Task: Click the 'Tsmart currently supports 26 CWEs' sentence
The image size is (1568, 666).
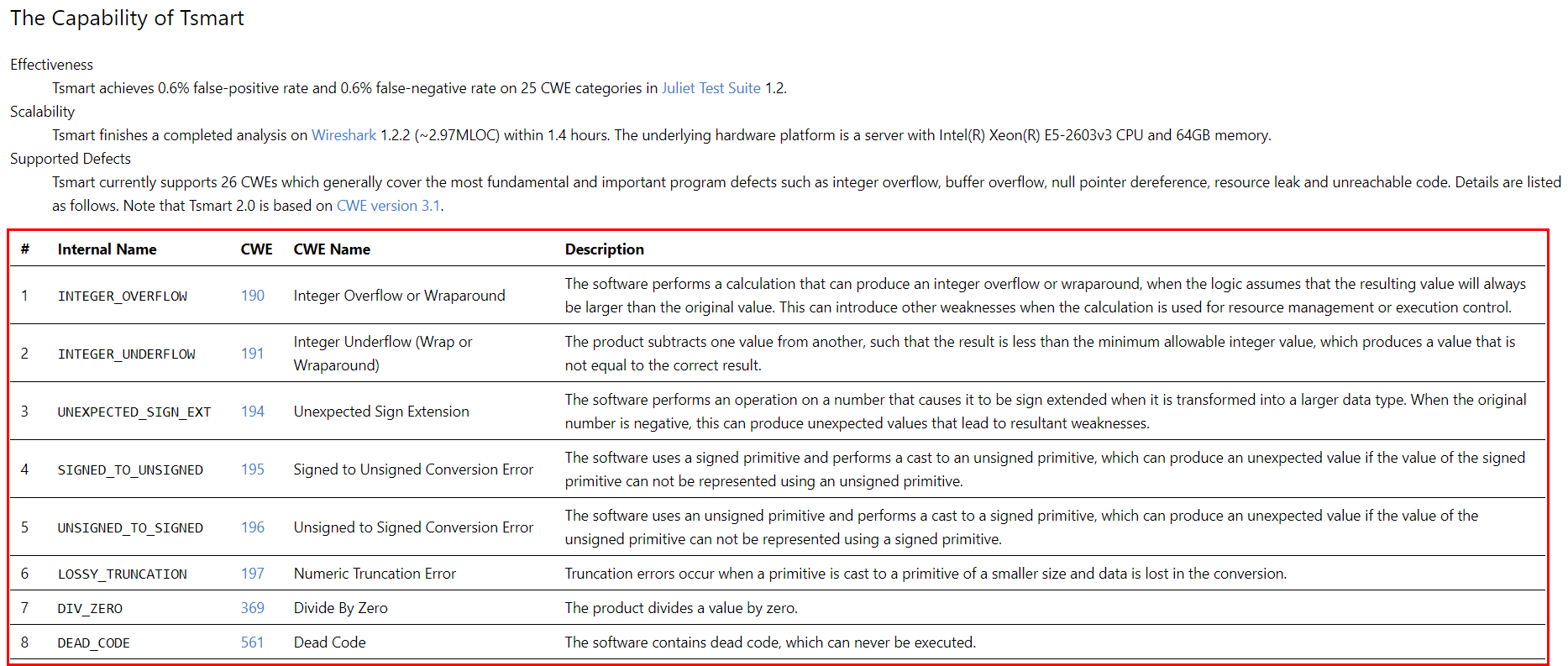Action: 806,194
